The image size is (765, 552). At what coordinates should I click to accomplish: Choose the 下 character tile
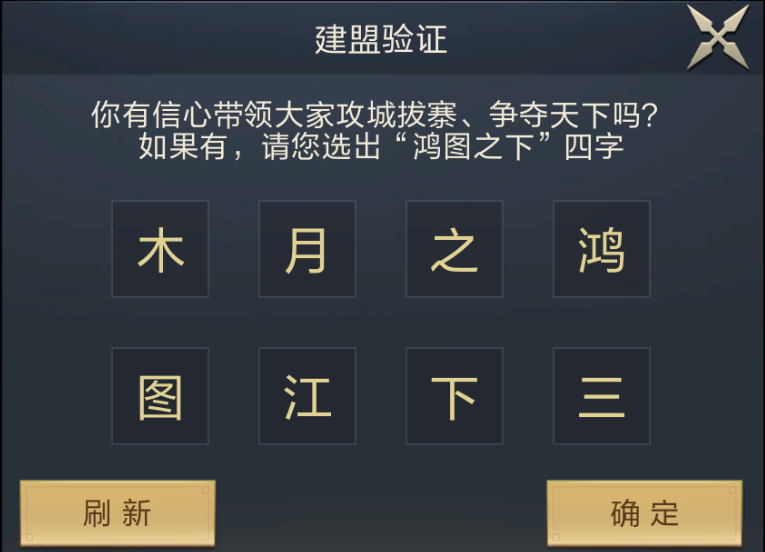(x=454, y=396)
